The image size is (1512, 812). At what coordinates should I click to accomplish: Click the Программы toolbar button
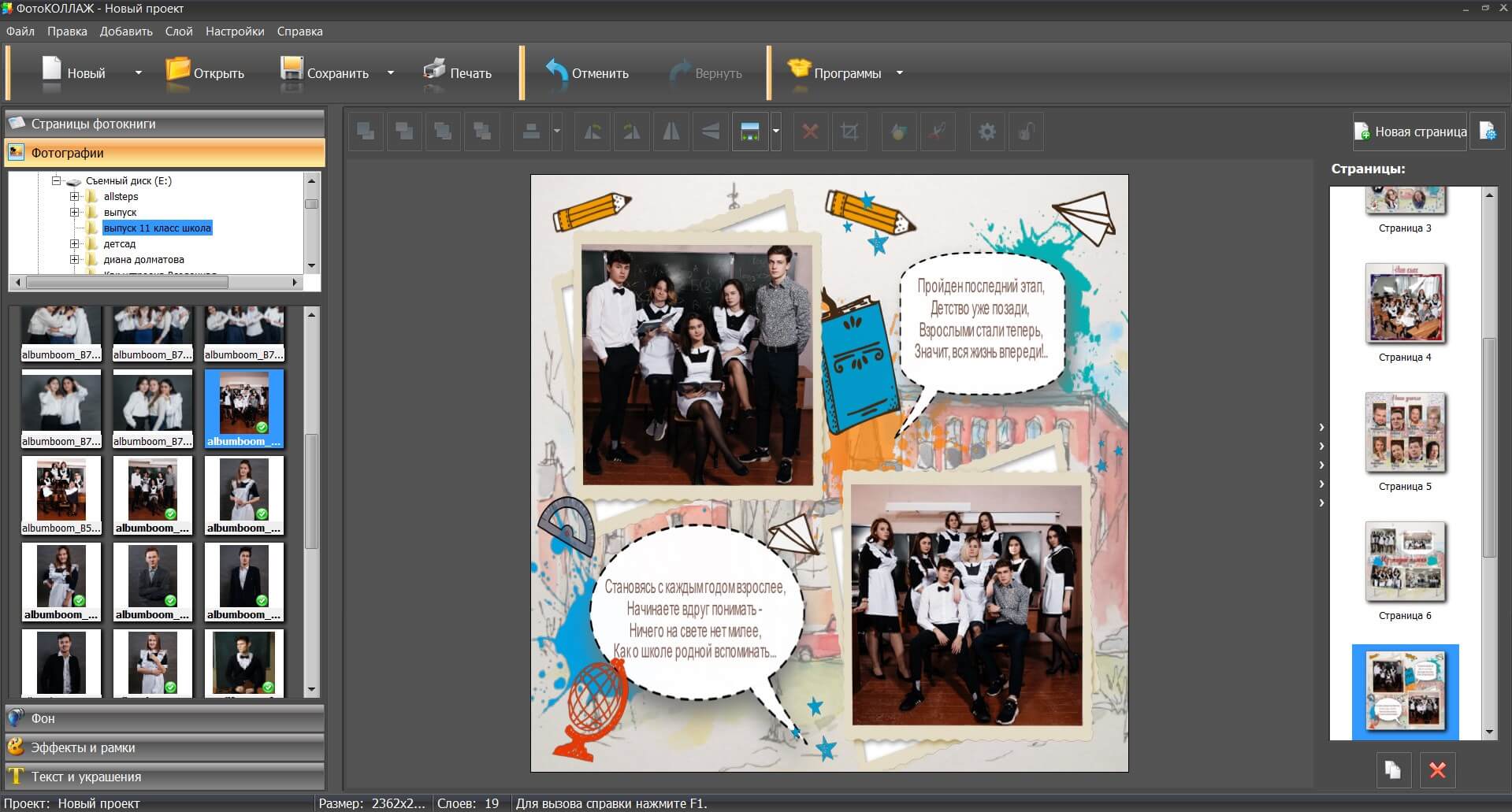pos(834,72)
